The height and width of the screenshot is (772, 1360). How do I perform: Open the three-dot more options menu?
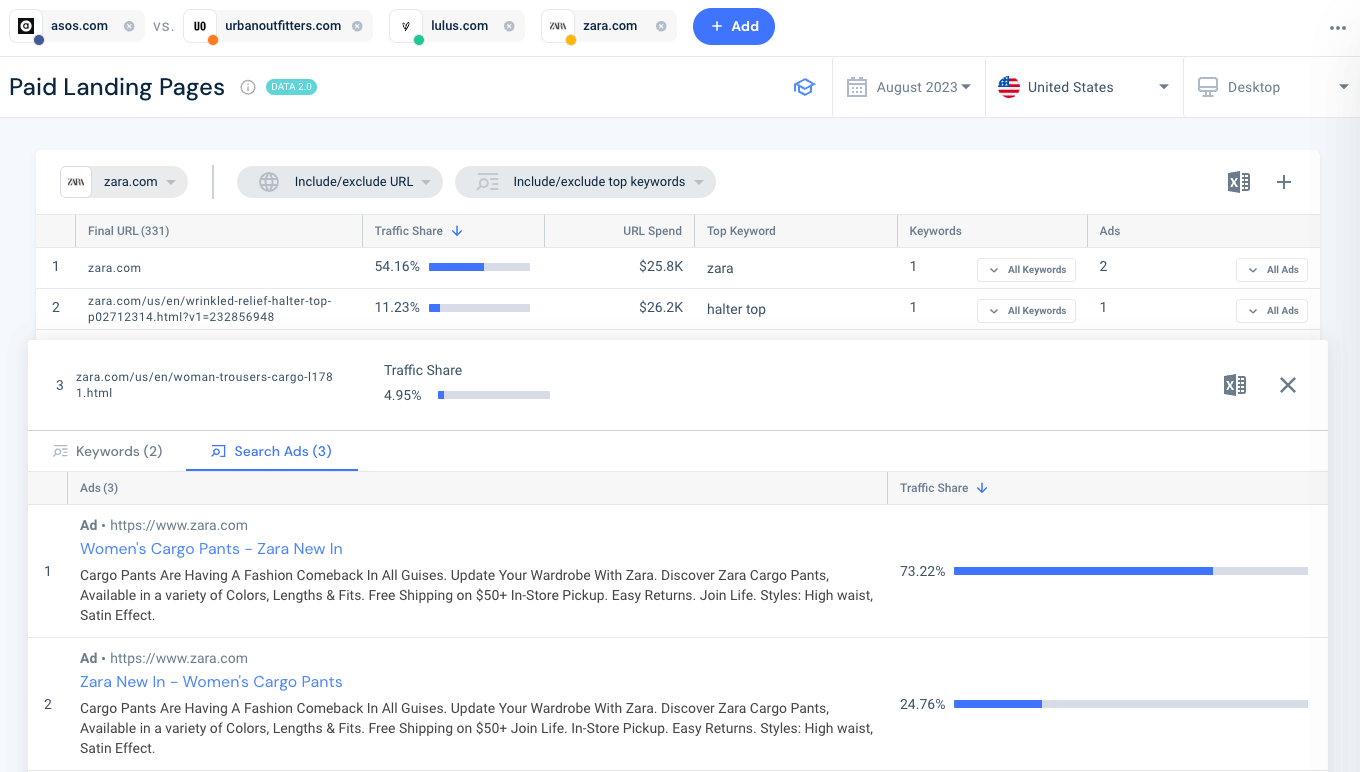click(x=1338, y=28)
